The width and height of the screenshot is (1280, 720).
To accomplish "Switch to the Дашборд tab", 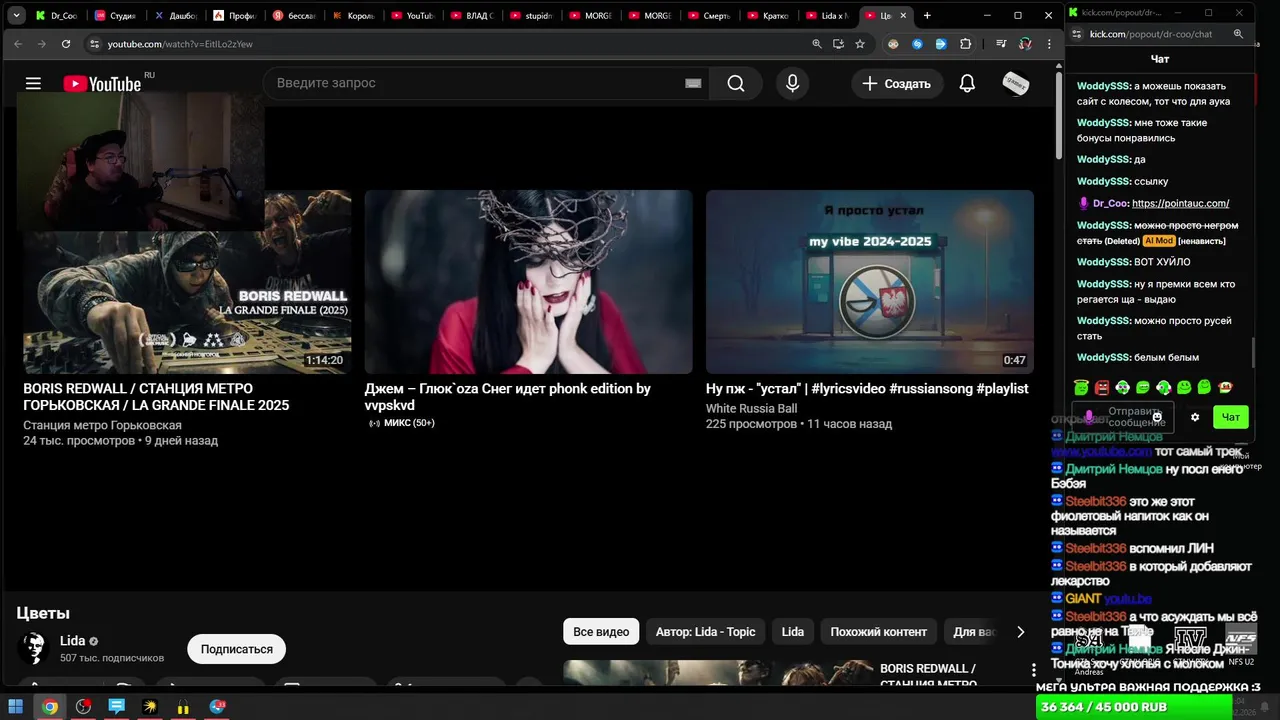I will pyautogui.click(x=176, y=16).
